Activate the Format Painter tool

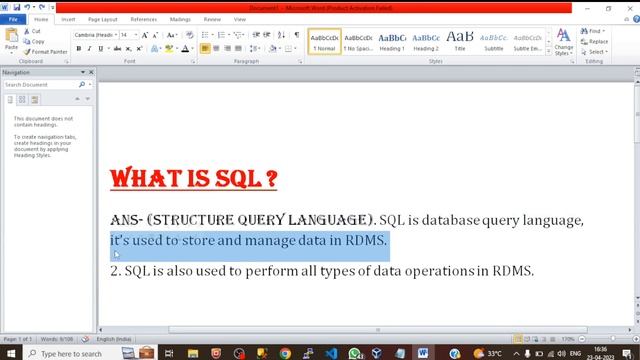[45, 52]
